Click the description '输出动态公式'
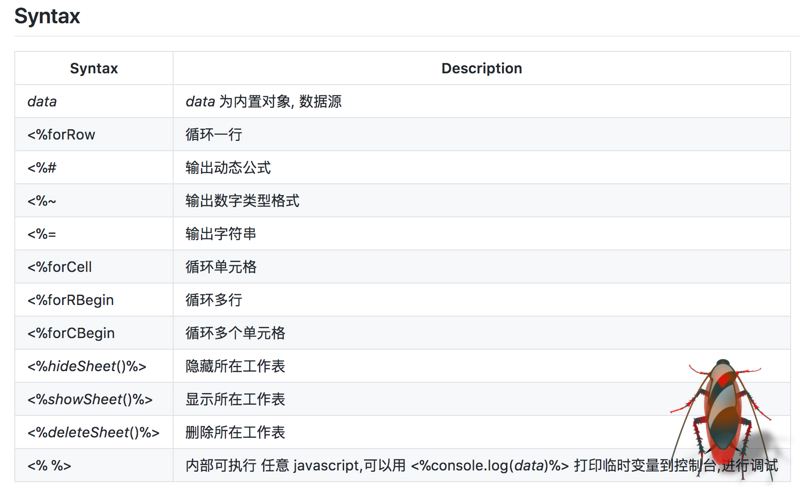 228,167
